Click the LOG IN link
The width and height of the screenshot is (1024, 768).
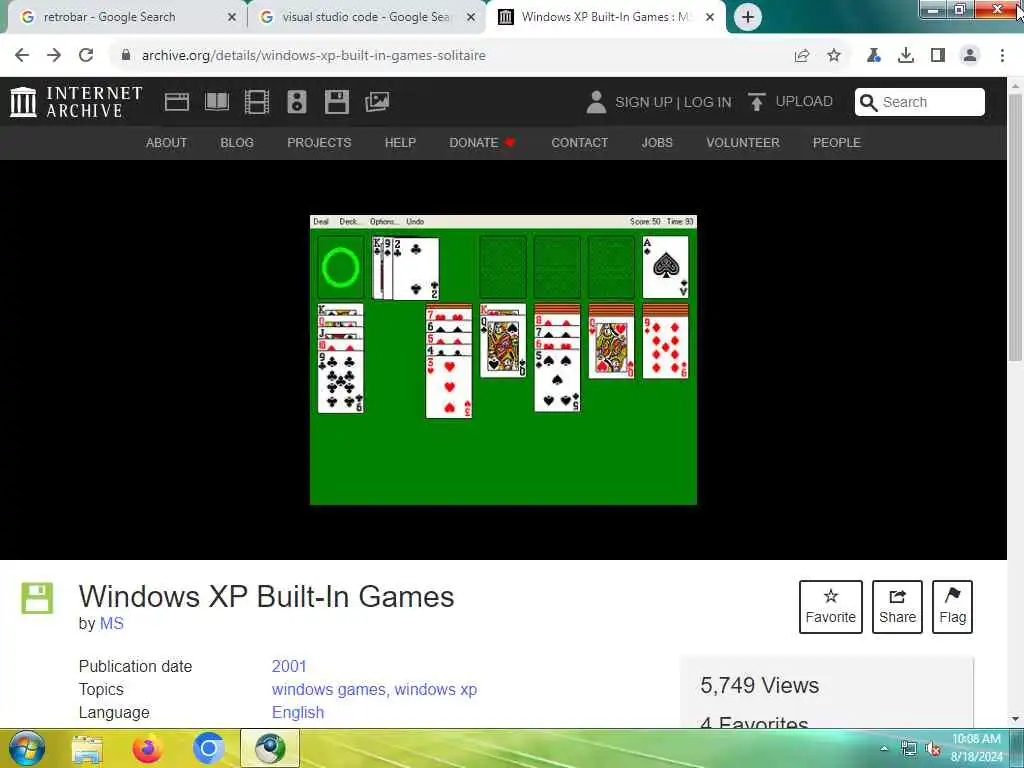point(708,103)
